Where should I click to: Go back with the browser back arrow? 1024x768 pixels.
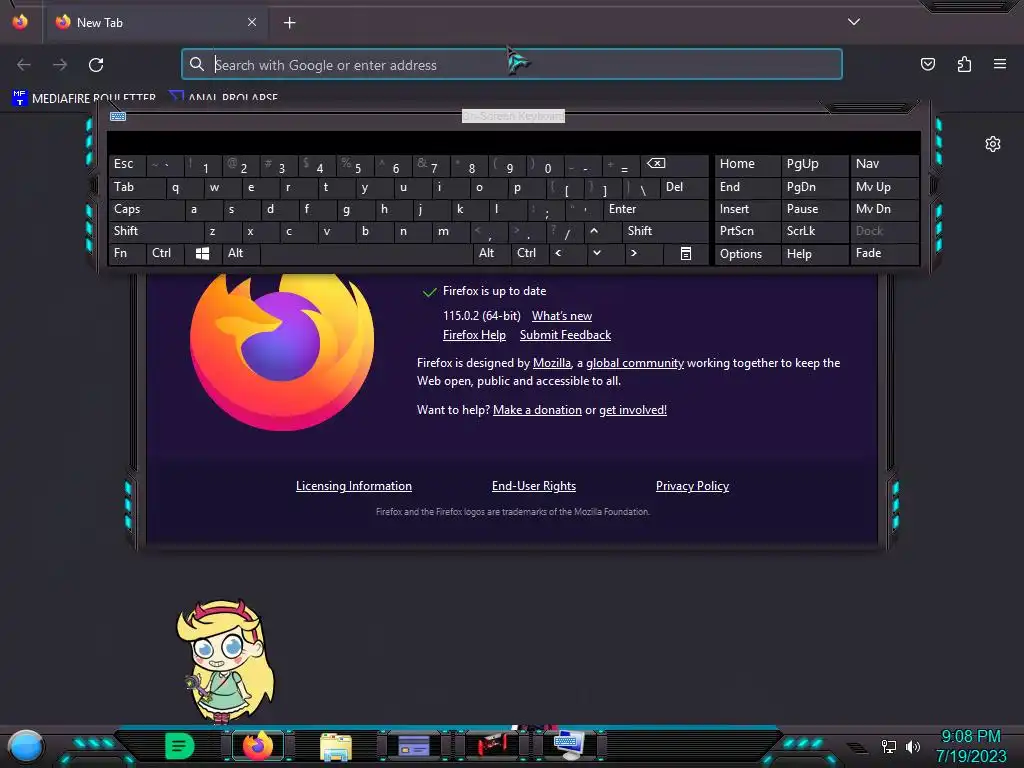tap(24, 65)
